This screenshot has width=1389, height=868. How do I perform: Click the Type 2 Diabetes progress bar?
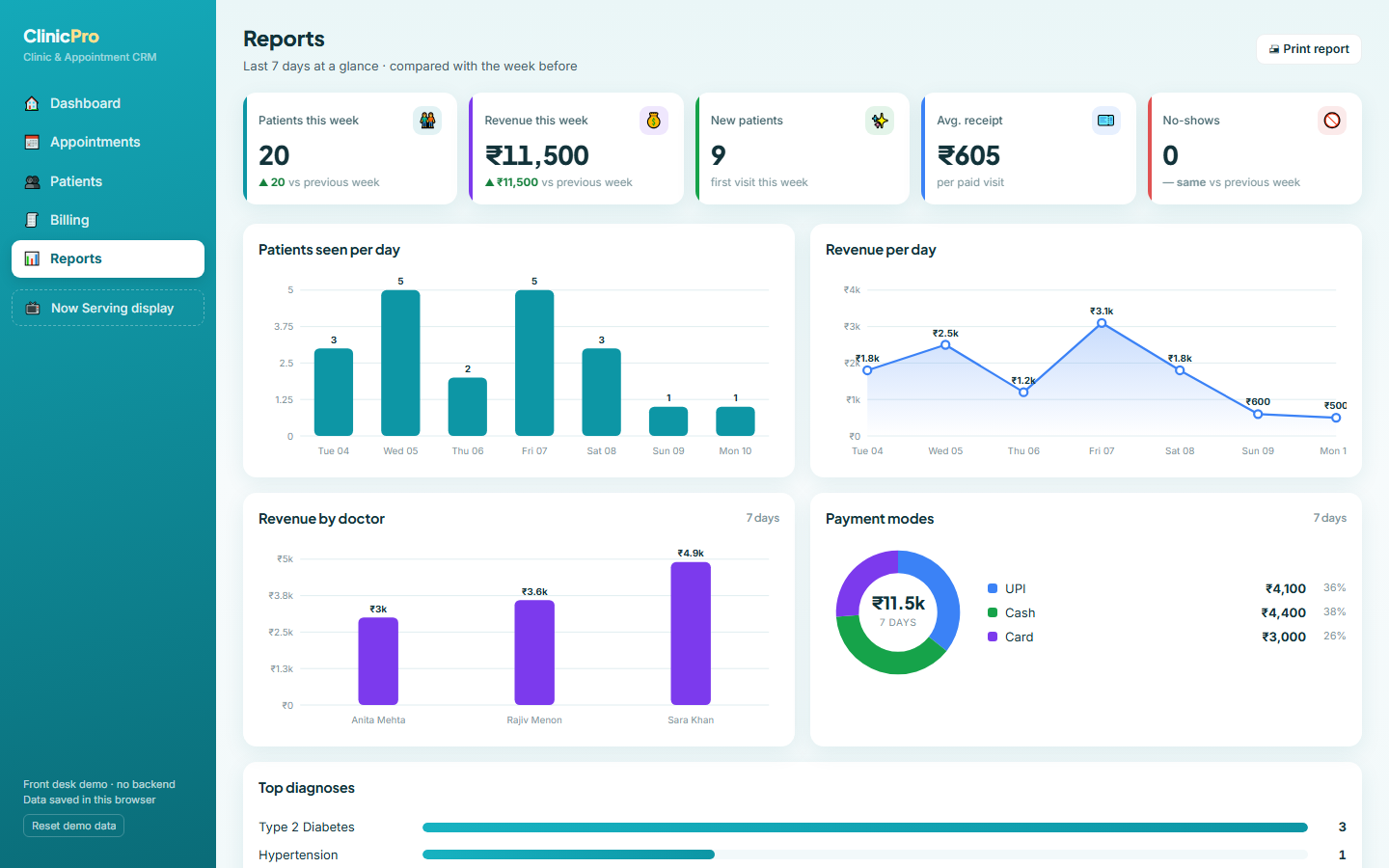[x=865, y=827]
